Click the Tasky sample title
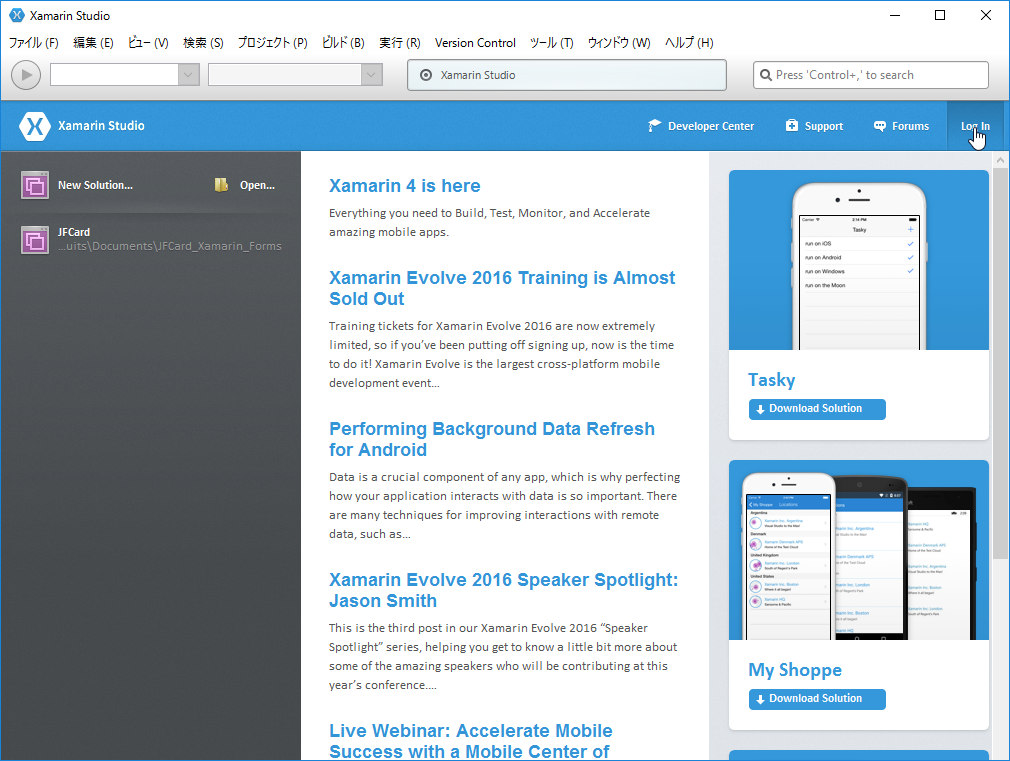 [772, 380]
